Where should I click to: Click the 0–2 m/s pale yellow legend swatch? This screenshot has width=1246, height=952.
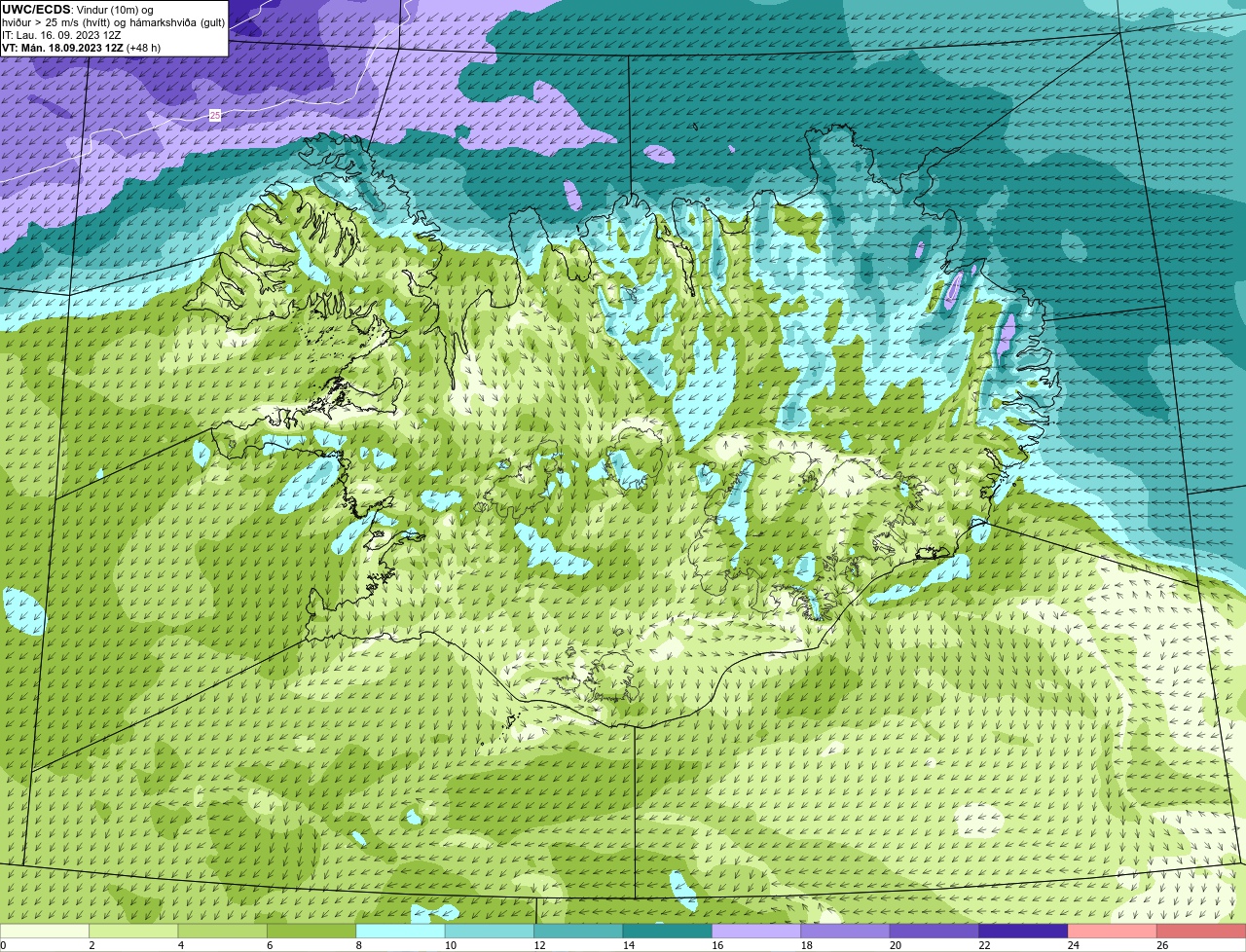(x=45, y=932)
